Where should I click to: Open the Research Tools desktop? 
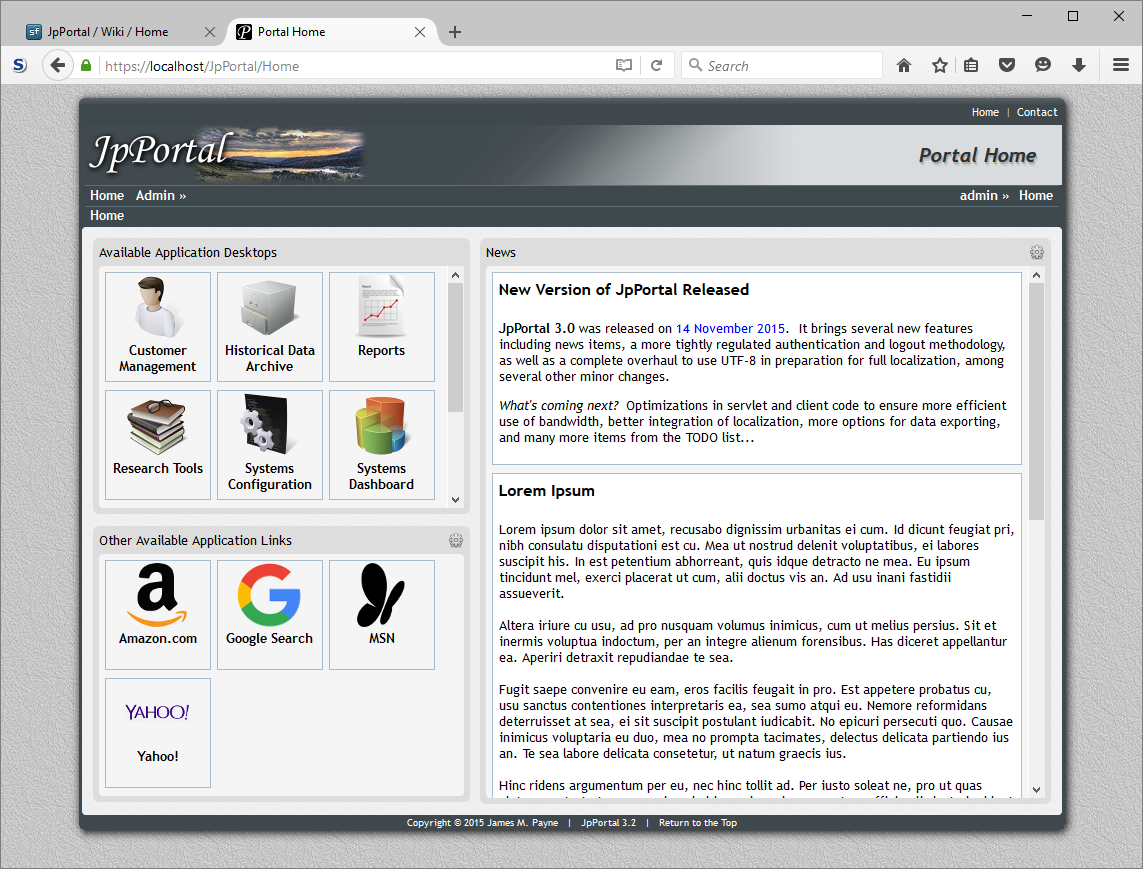(x=157, y=445)
